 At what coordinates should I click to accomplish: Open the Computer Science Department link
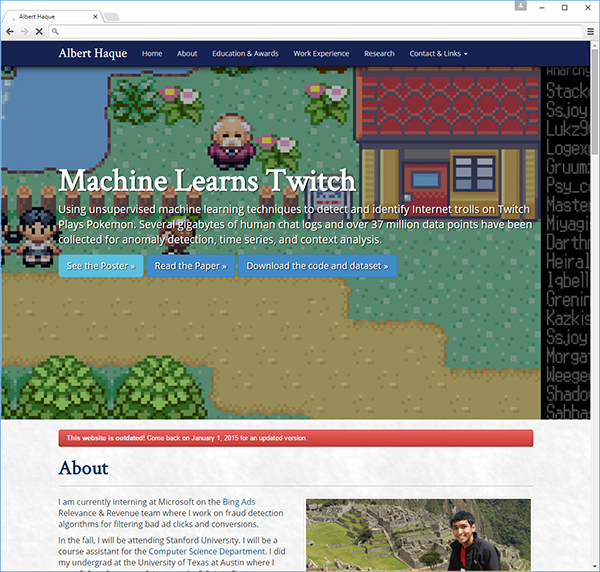tap(207, 551)
